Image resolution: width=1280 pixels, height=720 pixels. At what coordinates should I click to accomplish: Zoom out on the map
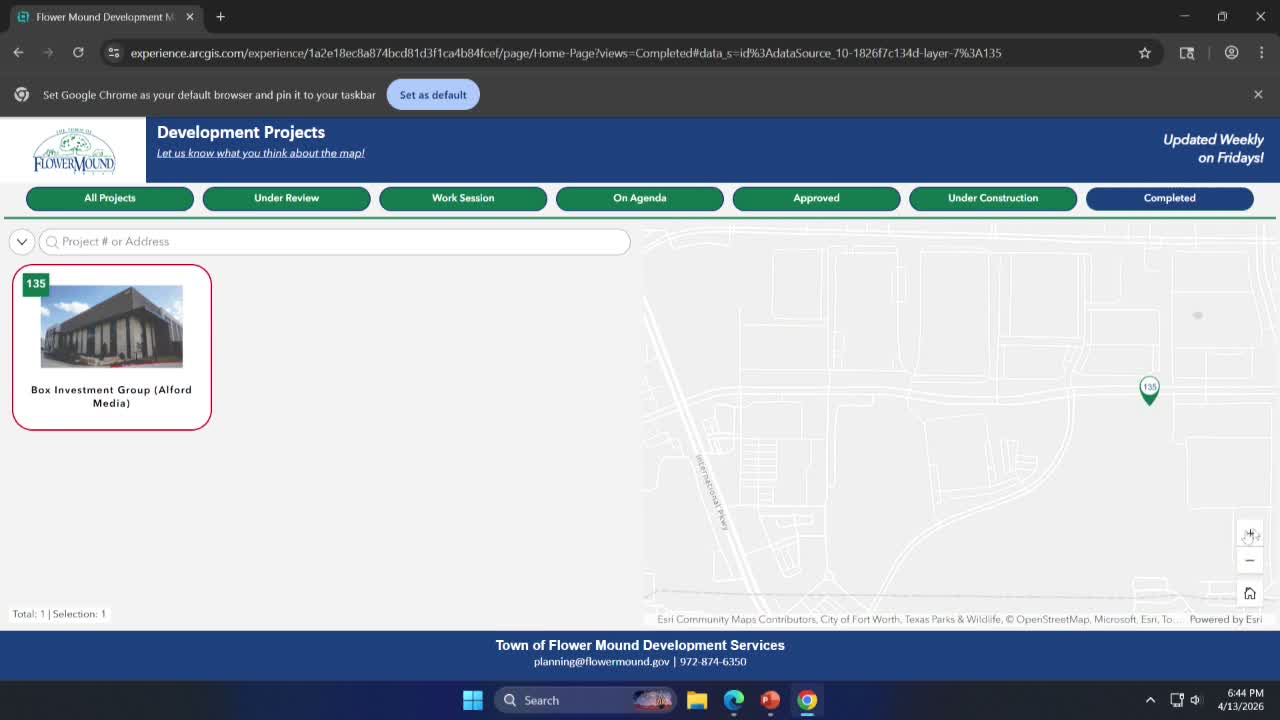tap(1249, 561)
